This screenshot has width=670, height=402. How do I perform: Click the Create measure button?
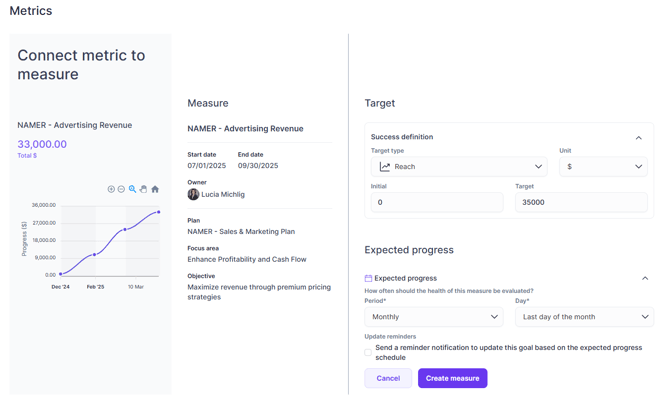(452, 378)
